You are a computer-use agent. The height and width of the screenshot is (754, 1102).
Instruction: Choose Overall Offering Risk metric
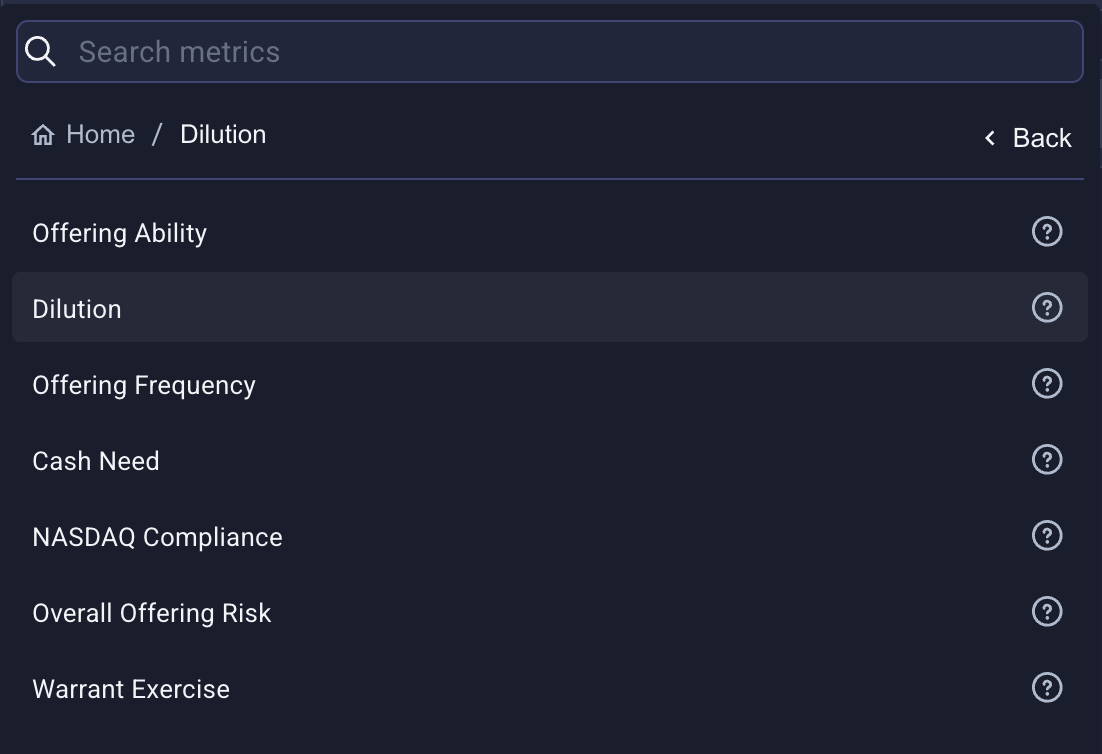[x=152, y=613]
